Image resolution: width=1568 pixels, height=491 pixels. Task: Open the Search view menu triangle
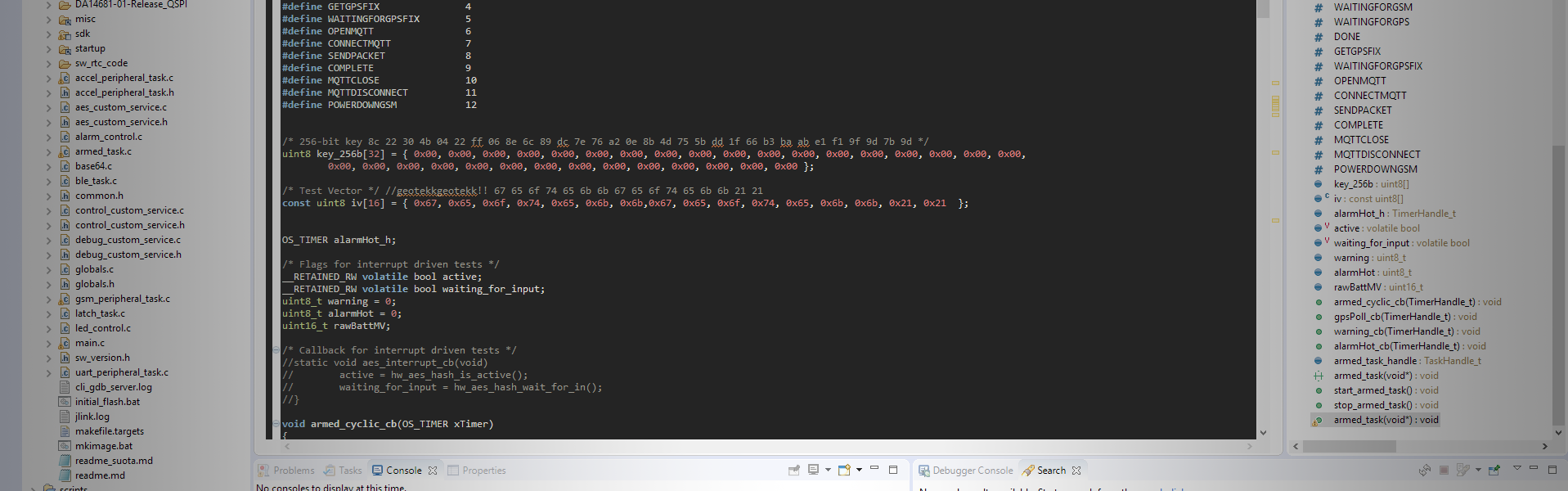click(x=1516, y=469)
